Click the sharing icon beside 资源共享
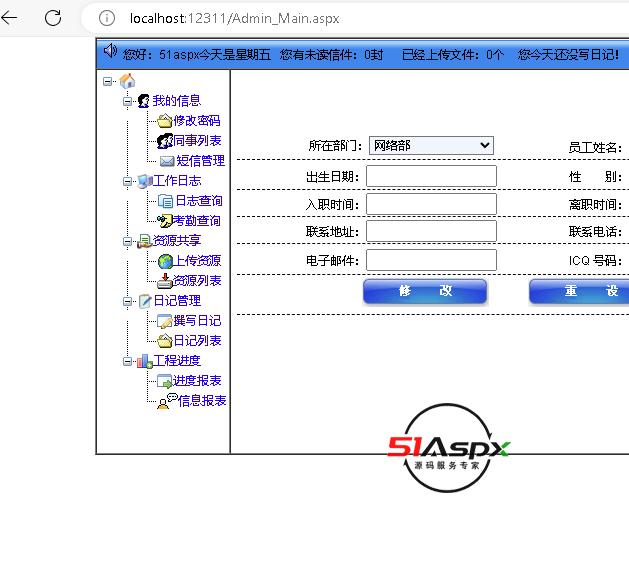The height and width of the screenshot is (579, 629). click(145, 241)
